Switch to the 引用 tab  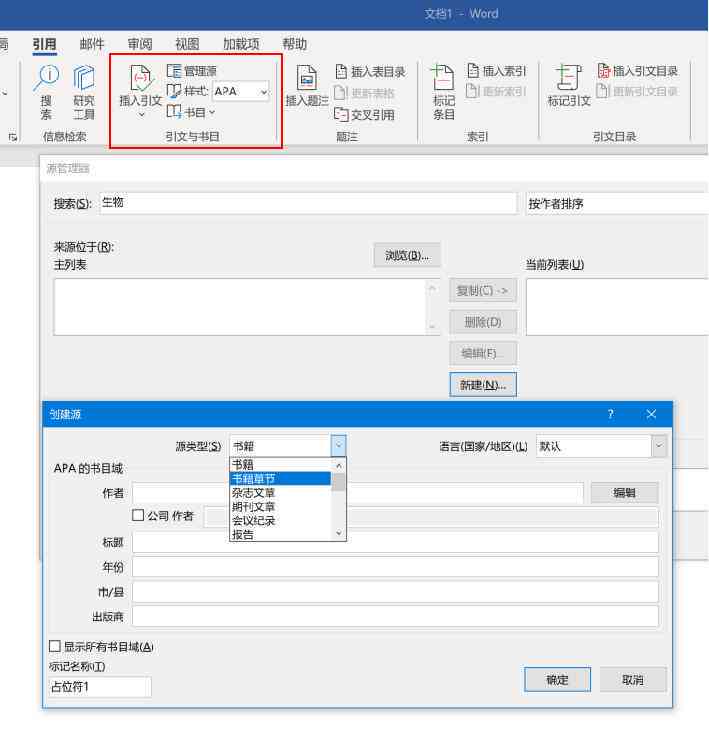[x=44, y=44]
